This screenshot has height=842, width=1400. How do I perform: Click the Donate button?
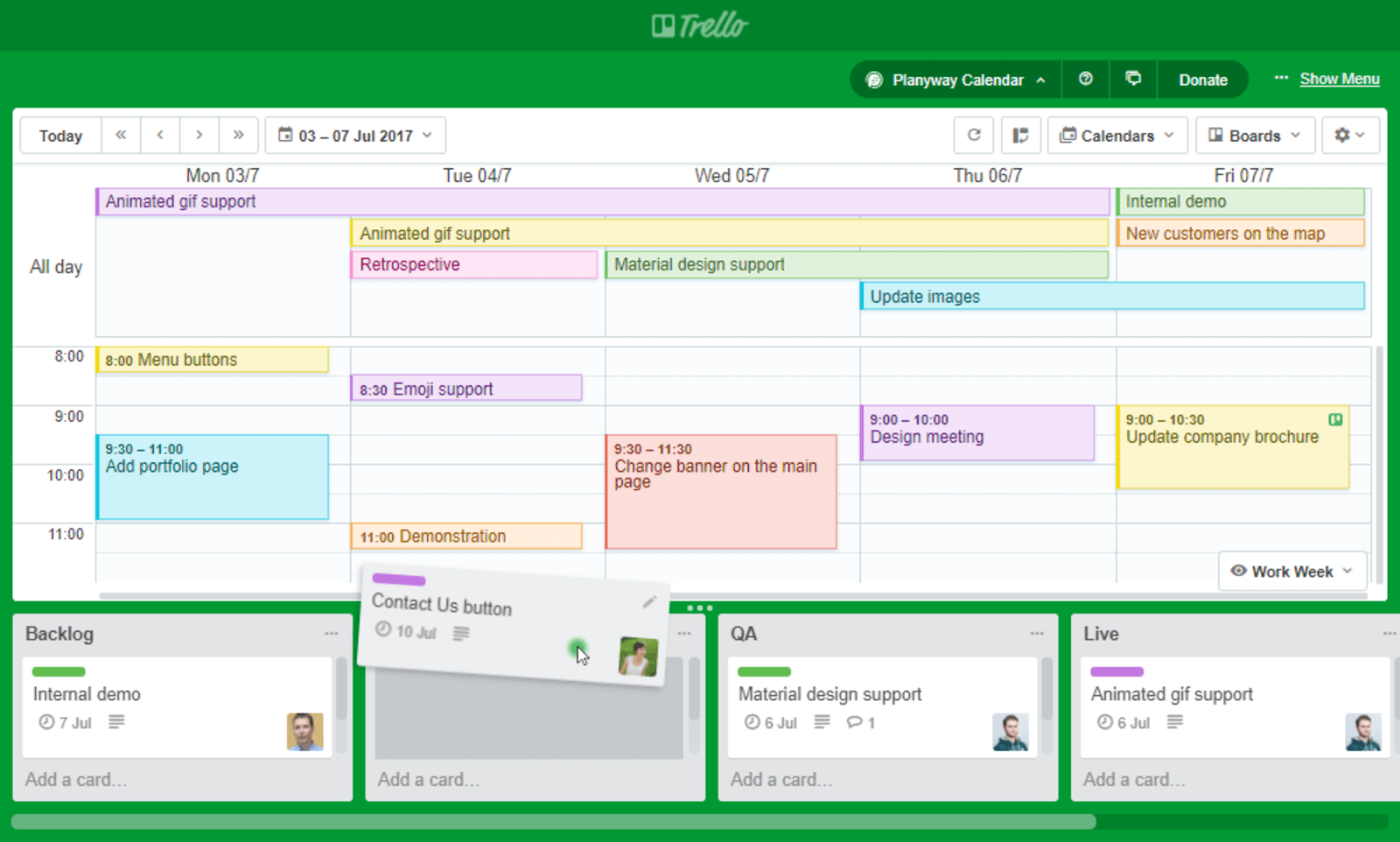(1203, 80)
